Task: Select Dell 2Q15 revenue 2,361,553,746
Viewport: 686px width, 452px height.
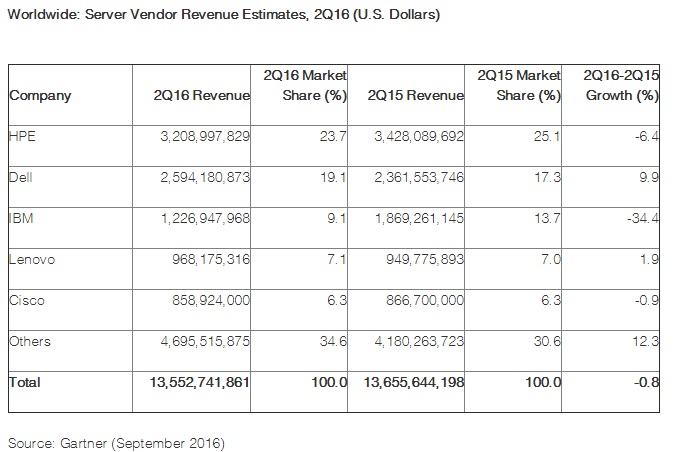Action: coord(419,178)
